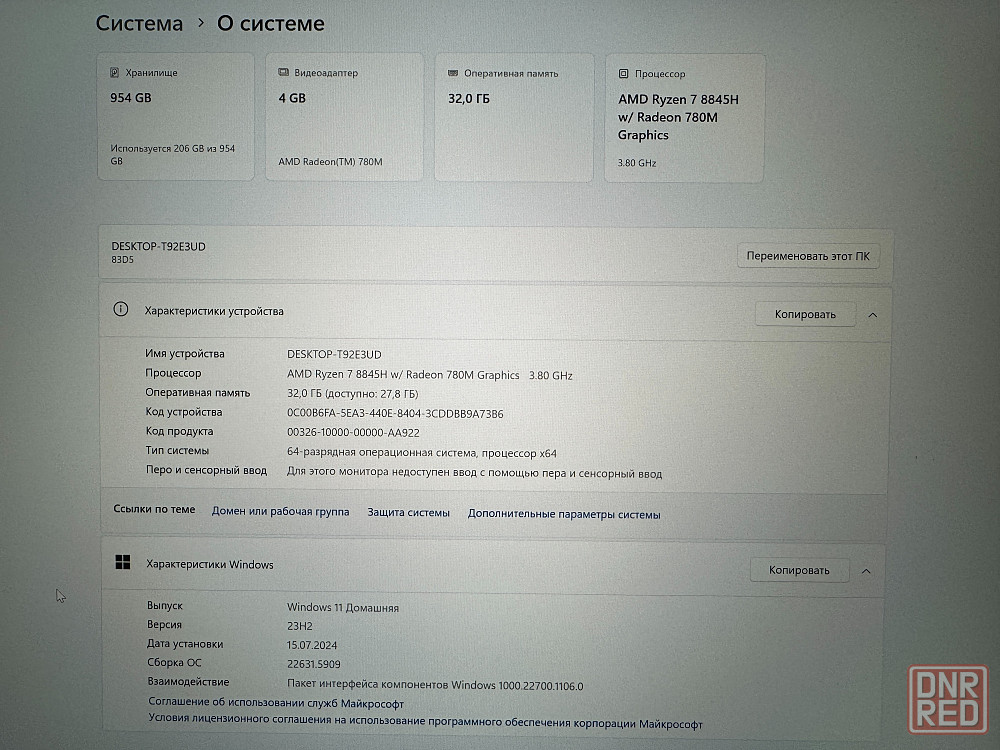Click the storage drive icon beside Хранилище
Screen dimensions: 1000x750
pos(116,73)
